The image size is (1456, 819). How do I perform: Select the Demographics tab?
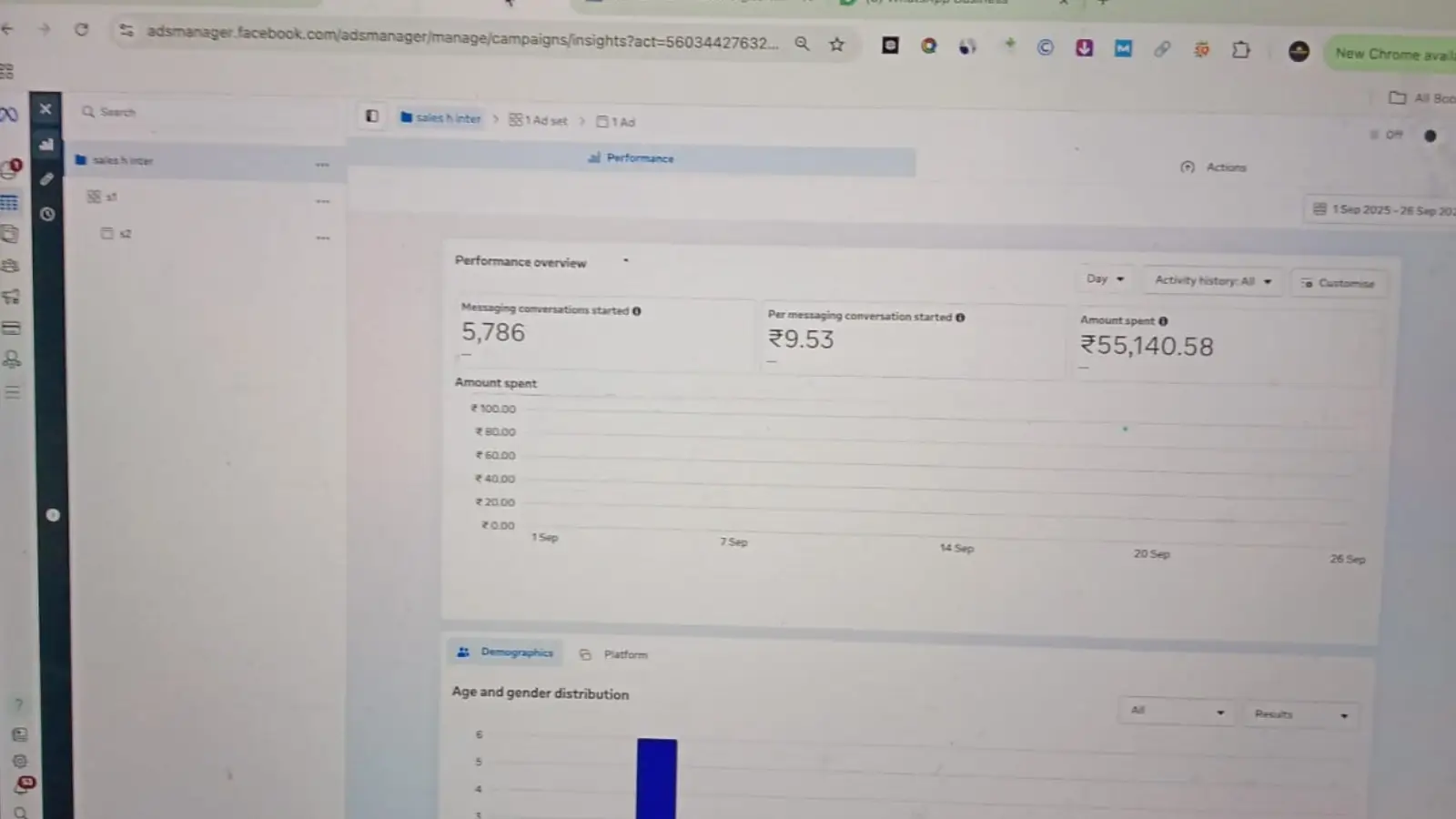point(506,652)
